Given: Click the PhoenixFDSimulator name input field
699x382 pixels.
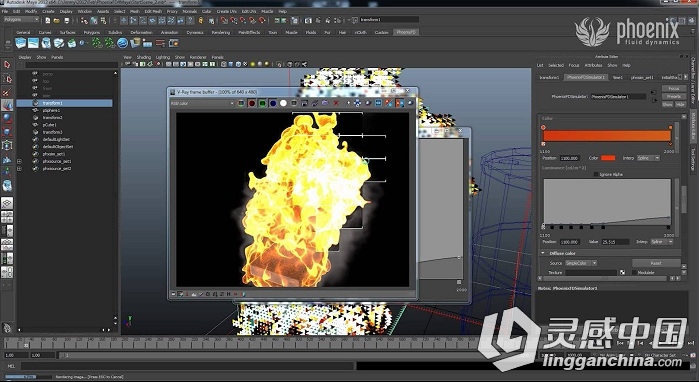Looking at the screenshot, I should pos(618,96).
